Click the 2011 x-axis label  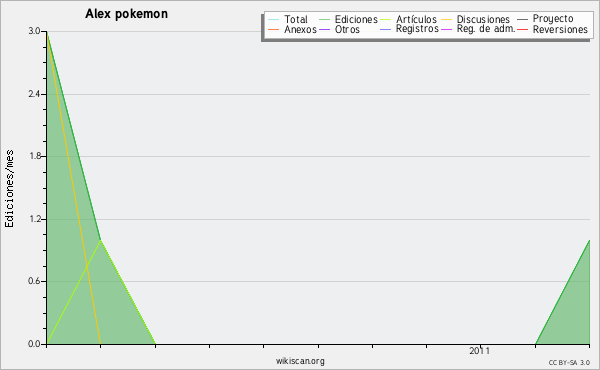[x=479, y=351]
